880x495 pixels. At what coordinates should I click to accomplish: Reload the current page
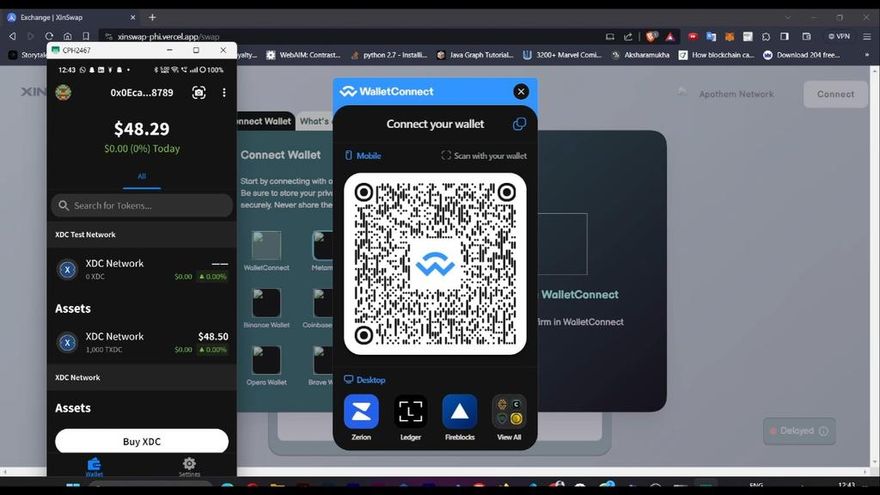point(49,36)
